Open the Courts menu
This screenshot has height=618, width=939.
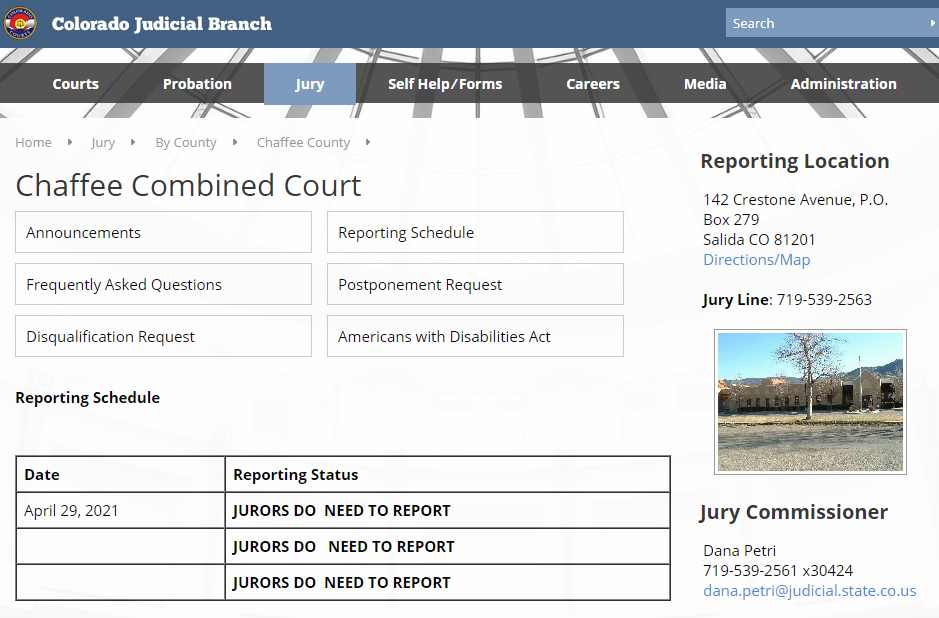pyautogui.click(x=76, y=84)
